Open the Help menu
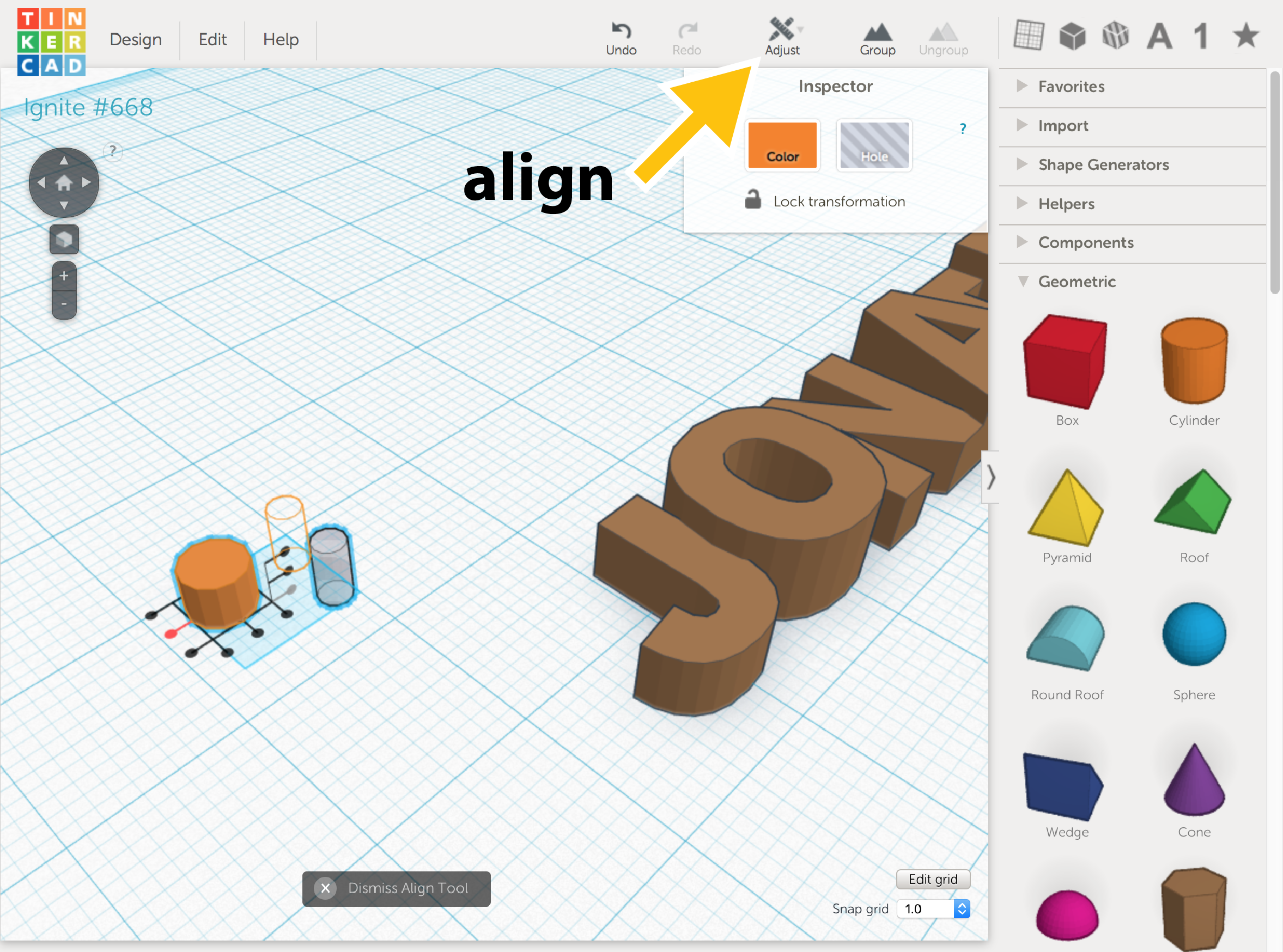 click(281, 39)
